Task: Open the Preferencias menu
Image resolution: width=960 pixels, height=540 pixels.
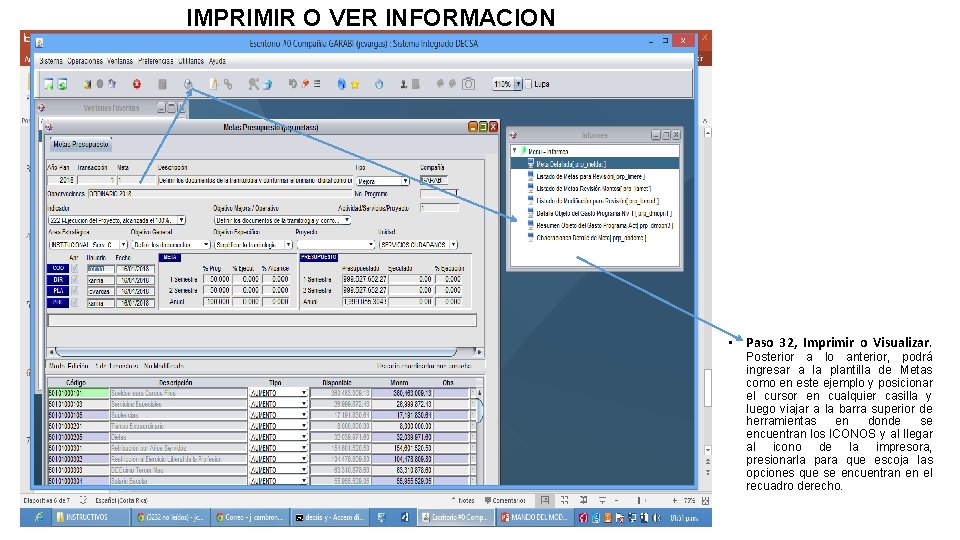Action: (156, 61)
